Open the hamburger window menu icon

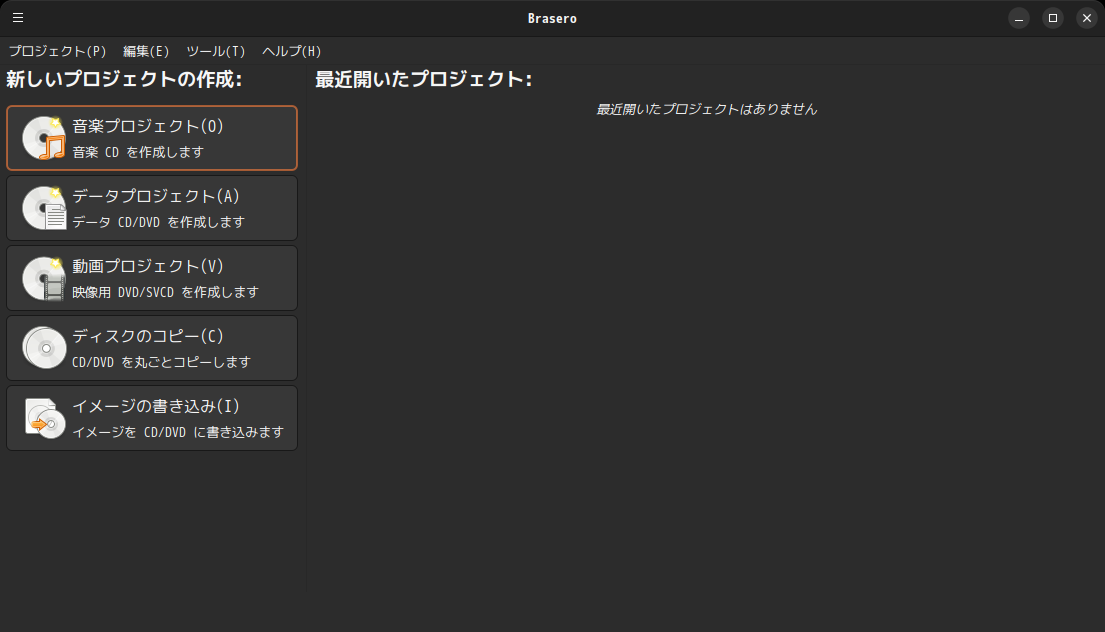(18, 18)
